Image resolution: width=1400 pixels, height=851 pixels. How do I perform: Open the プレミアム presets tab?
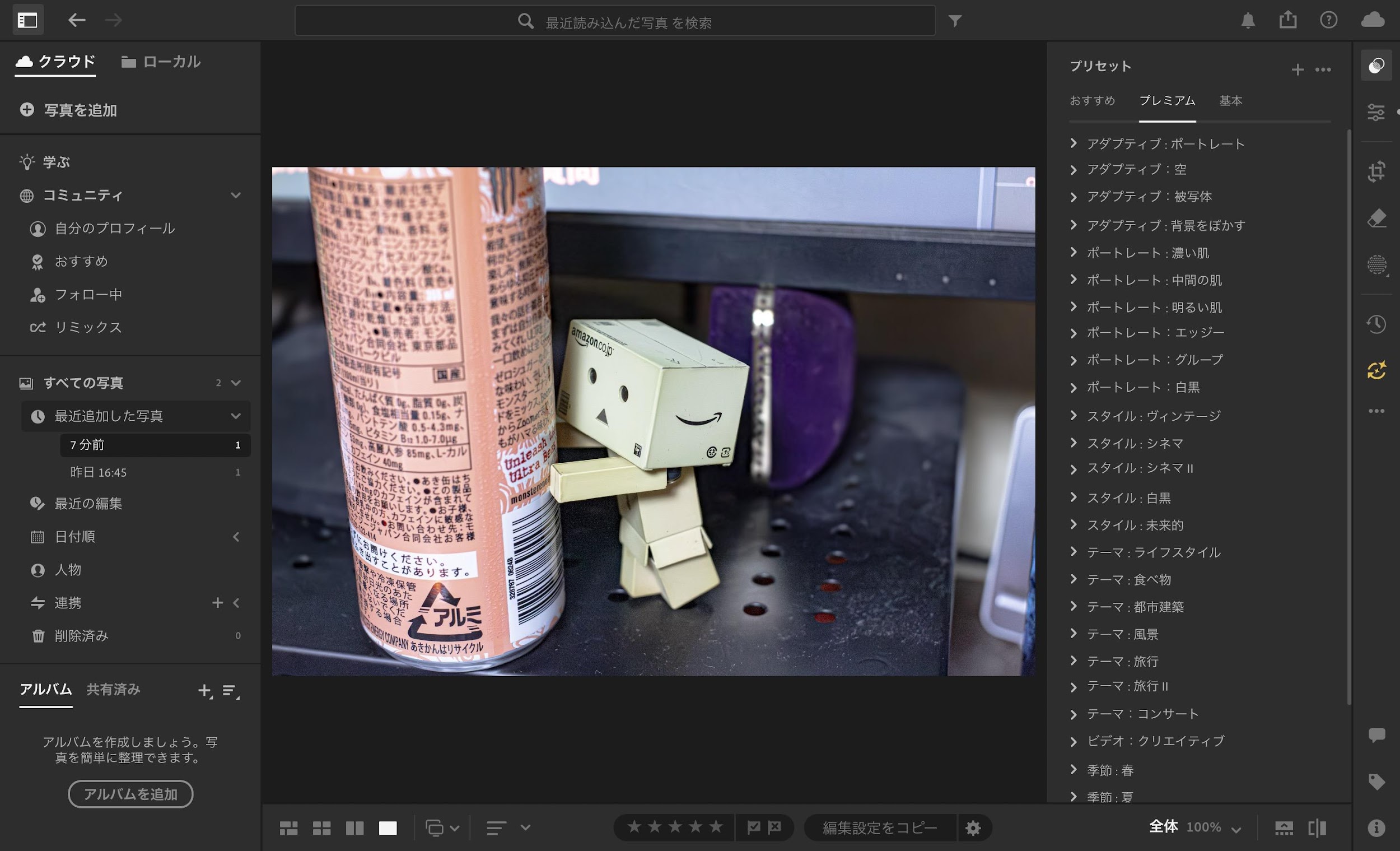click(x=1167, y=101)
